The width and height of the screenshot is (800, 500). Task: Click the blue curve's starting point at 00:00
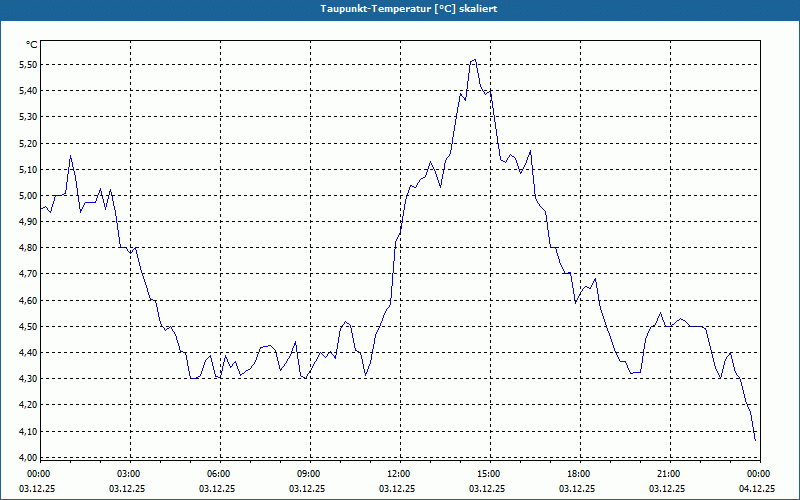(x=42, y=208)
